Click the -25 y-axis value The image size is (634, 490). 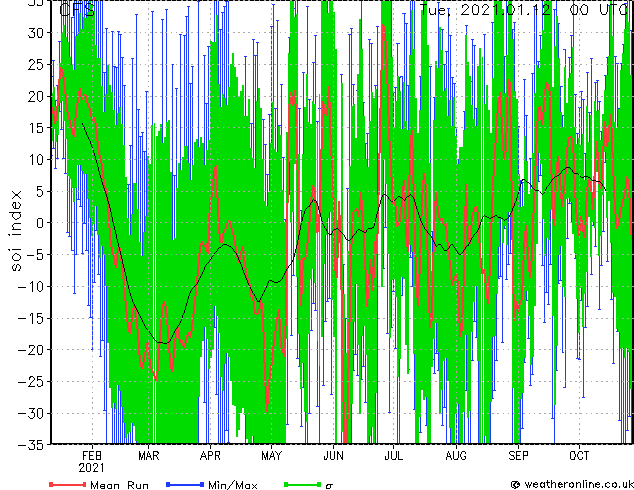pyautogui.click(x=32, y=382)
